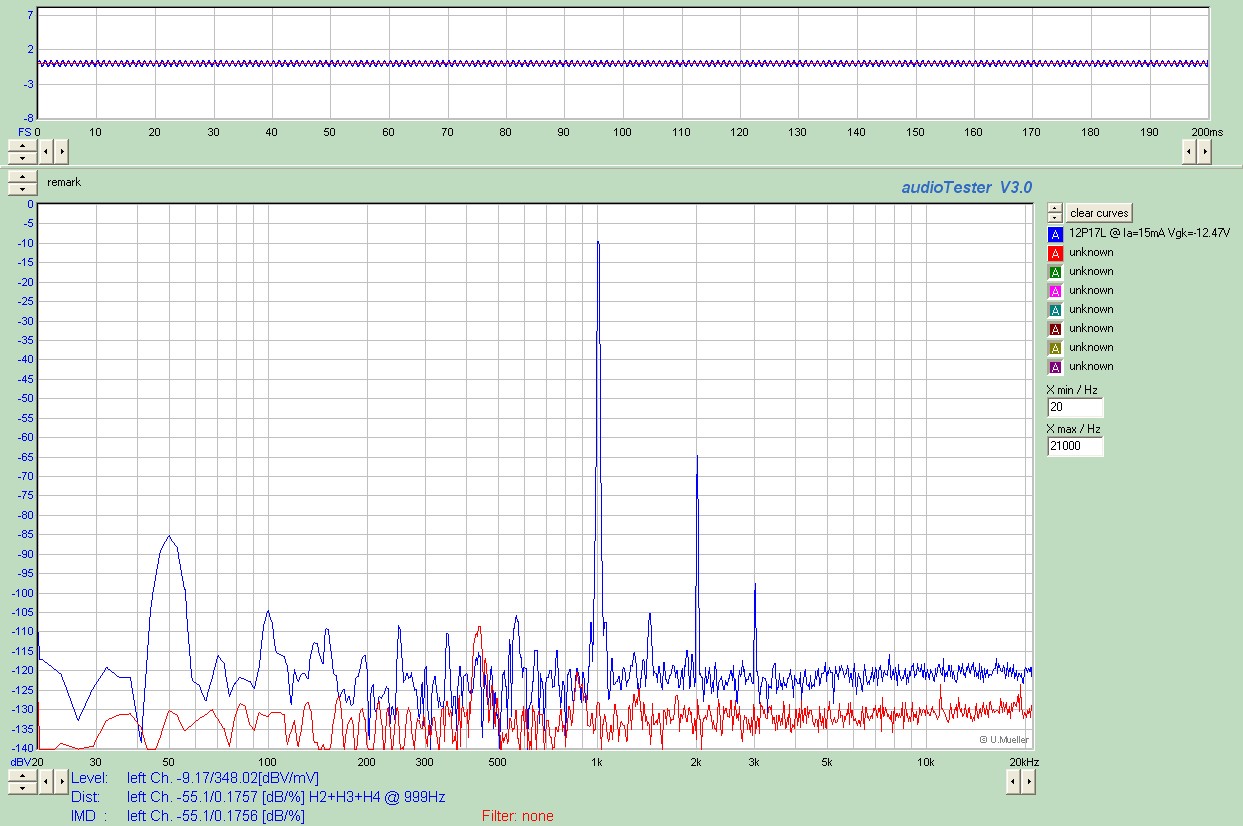Screen dimensions: 1243x826
Task: Click left arrow next to Level readout
Action: point(45,782)
